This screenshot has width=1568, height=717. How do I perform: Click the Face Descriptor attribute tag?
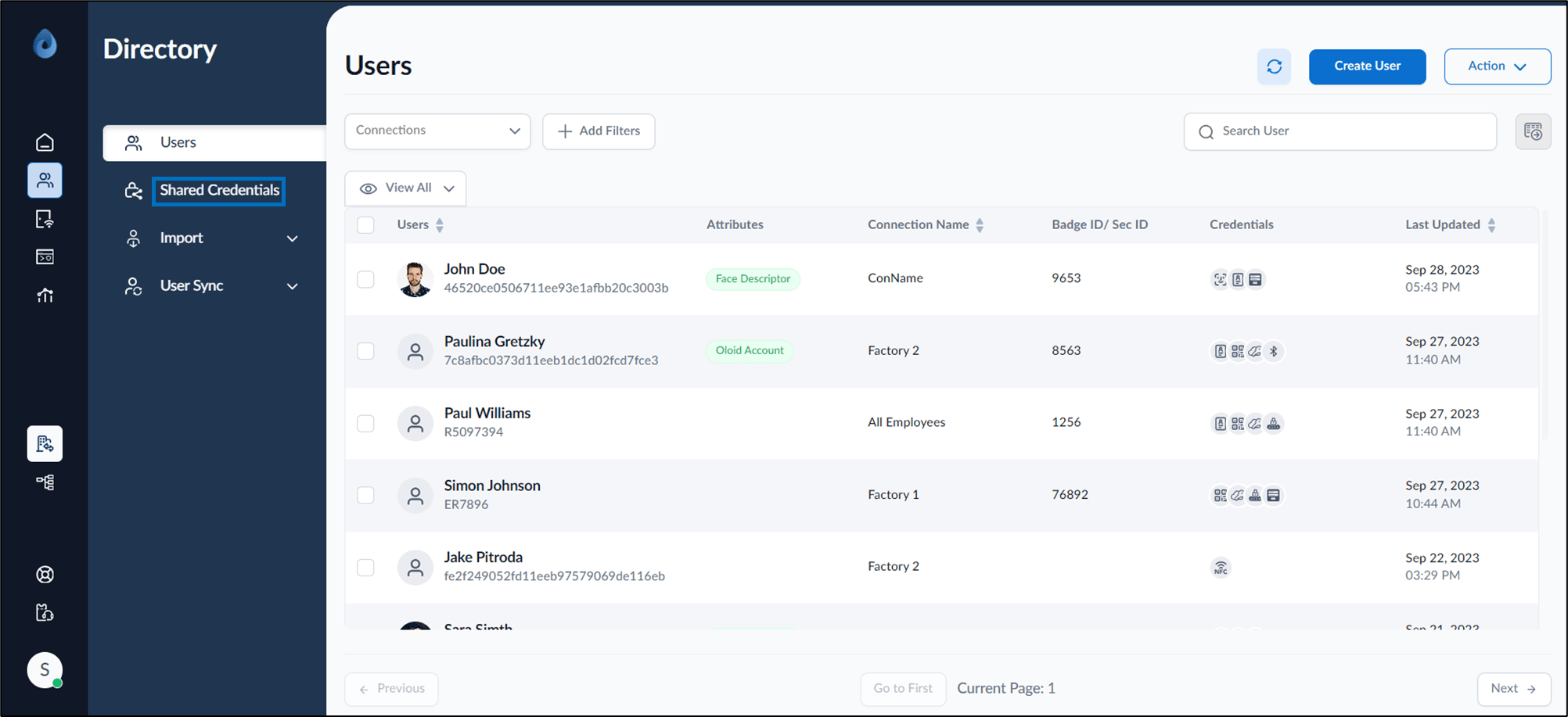tap(753, 279)
